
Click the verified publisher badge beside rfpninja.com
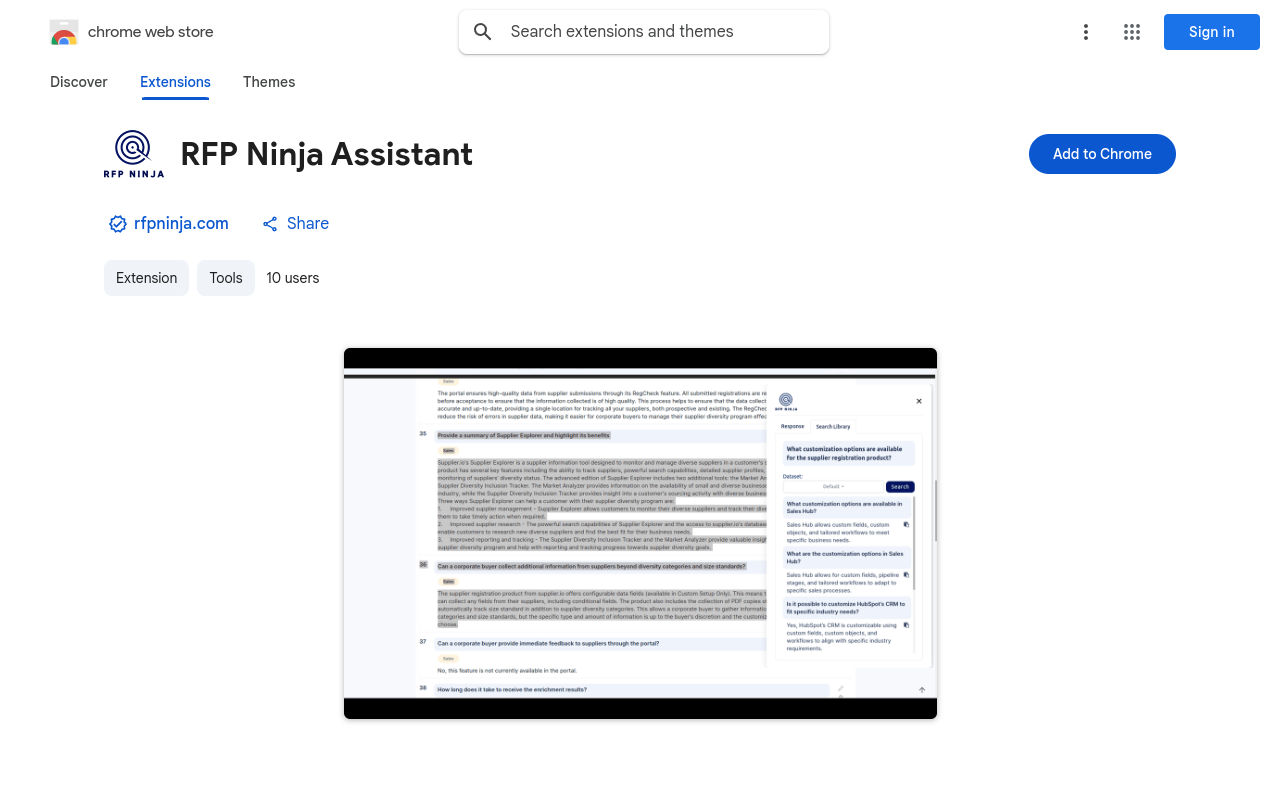click(x=118, y=224)
